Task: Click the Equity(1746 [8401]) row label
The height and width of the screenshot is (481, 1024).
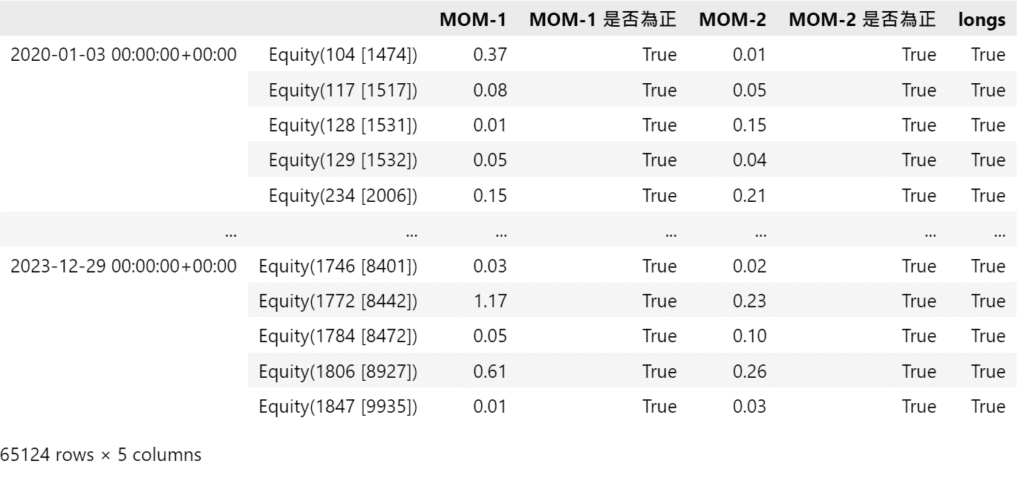Action: pos(338,266)
